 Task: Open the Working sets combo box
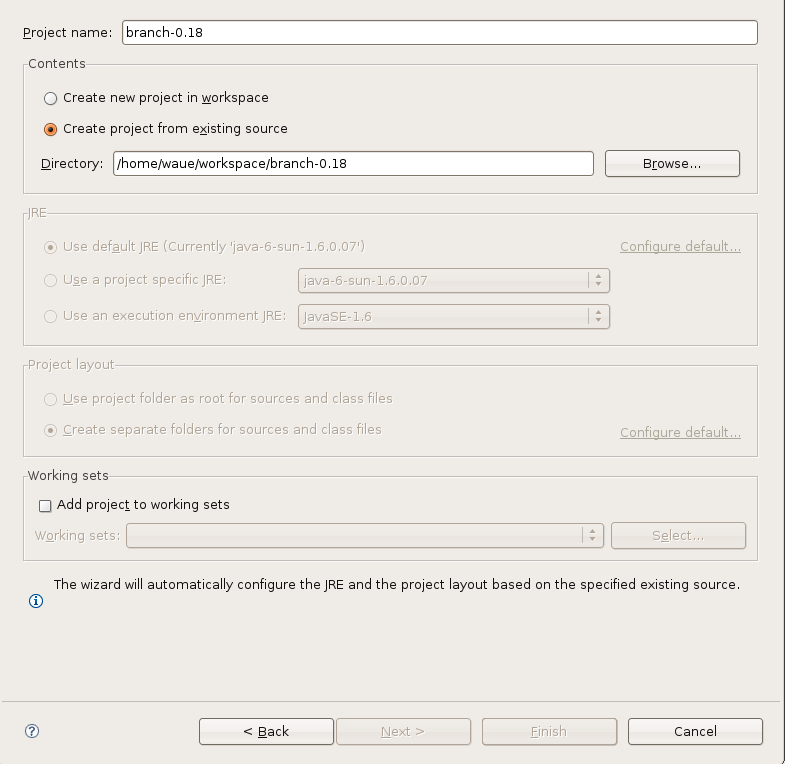(x=365, y=536)
